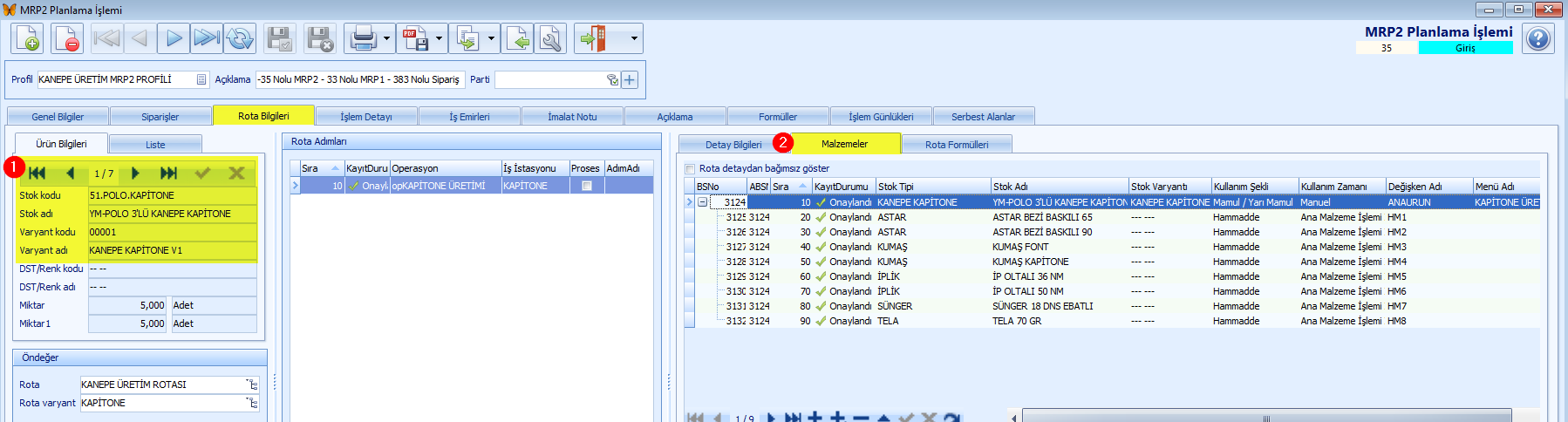Switch to the Detay Bilgileri tab
This screenshot has width=1568, height=422.
(733, 145)
